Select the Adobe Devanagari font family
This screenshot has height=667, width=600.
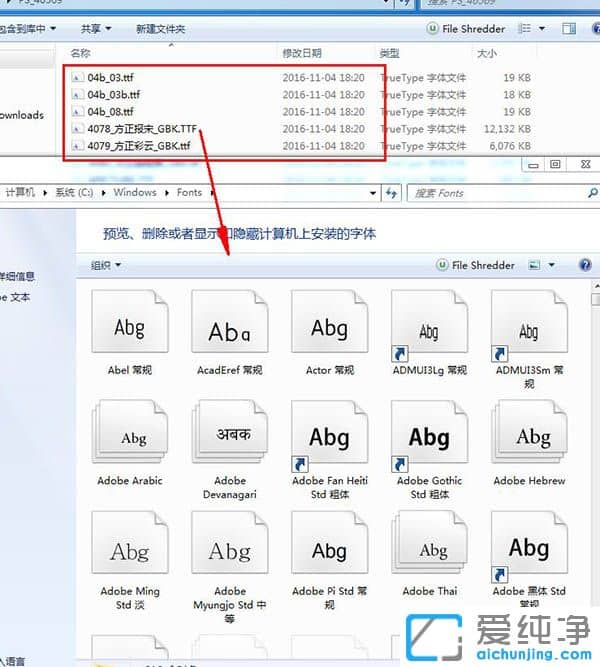(x=230, y=432)
